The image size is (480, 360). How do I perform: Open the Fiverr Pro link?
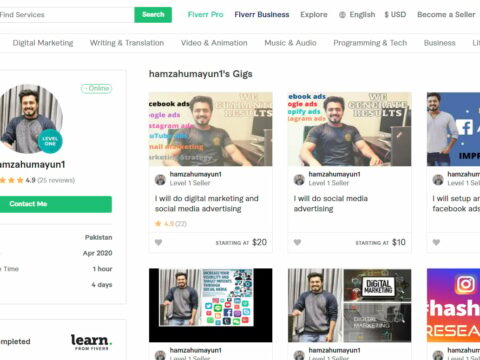tap(205, 15)
